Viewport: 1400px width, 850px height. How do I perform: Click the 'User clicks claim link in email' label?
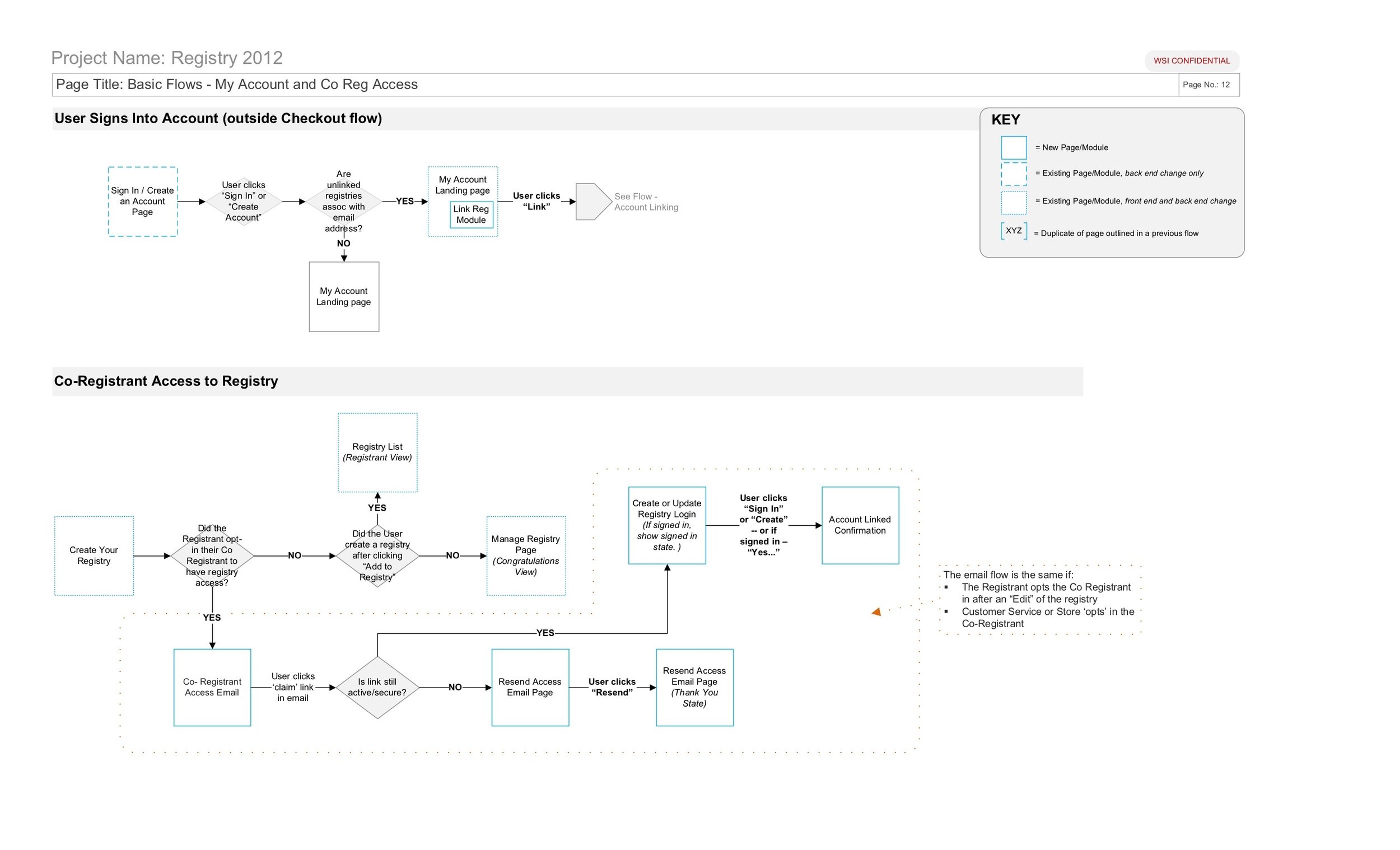[293, 688]
